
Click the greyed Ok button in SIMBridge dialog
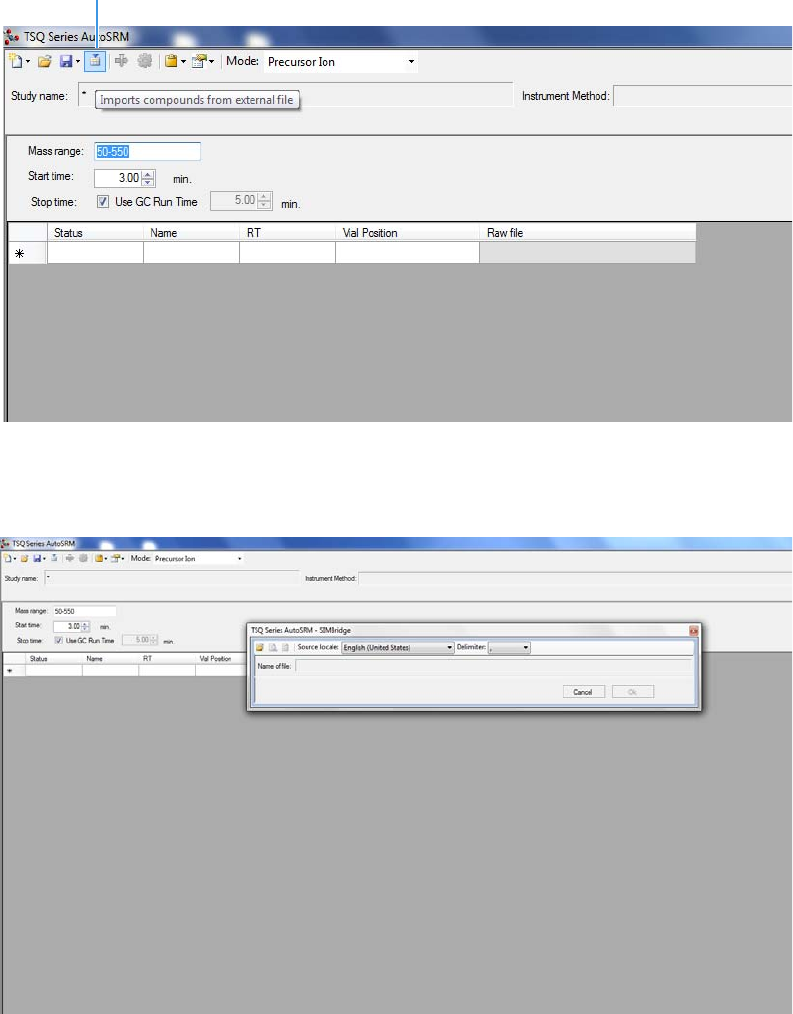pyautogui.click(x=633, y=692)
